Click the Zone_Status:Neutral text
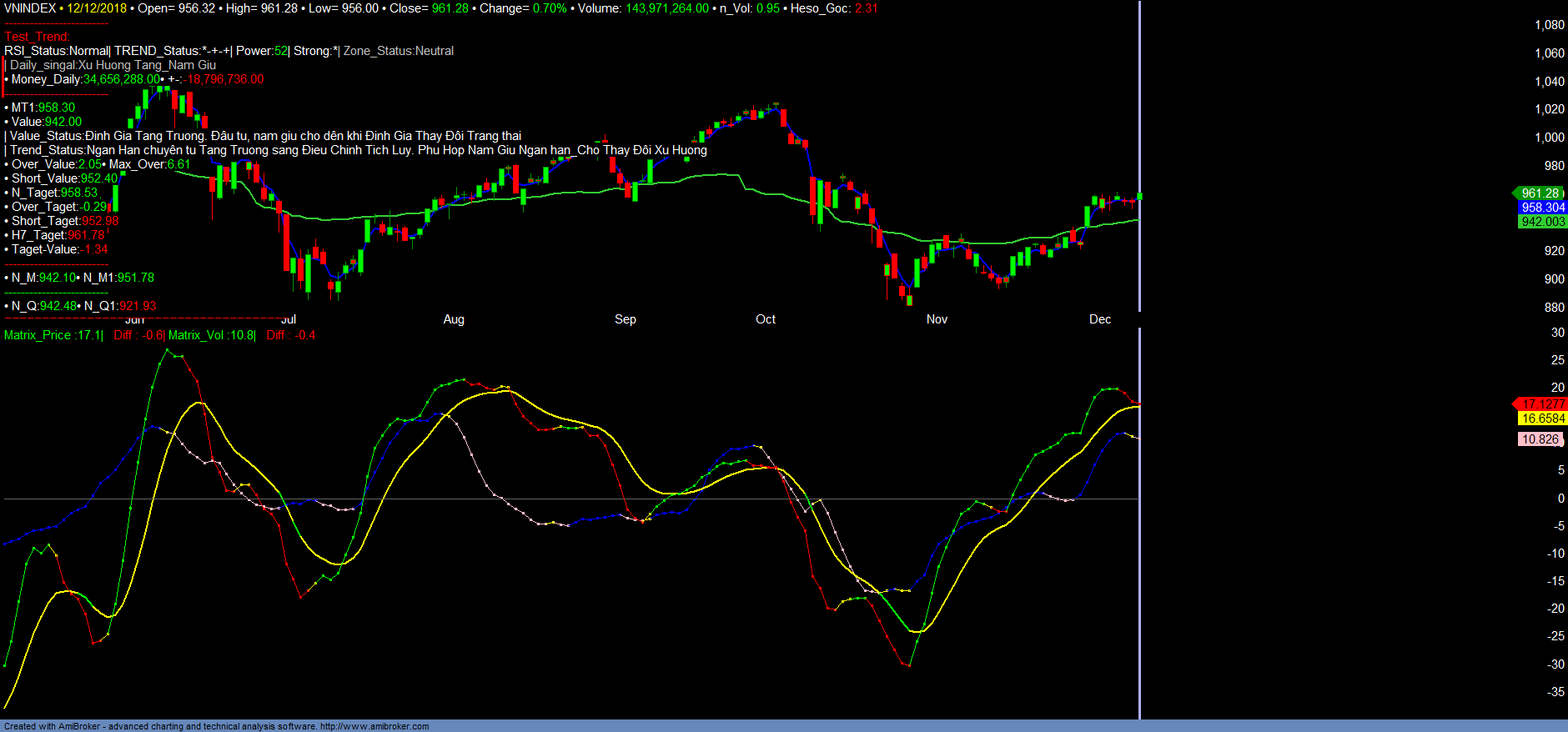 [399, 51]
